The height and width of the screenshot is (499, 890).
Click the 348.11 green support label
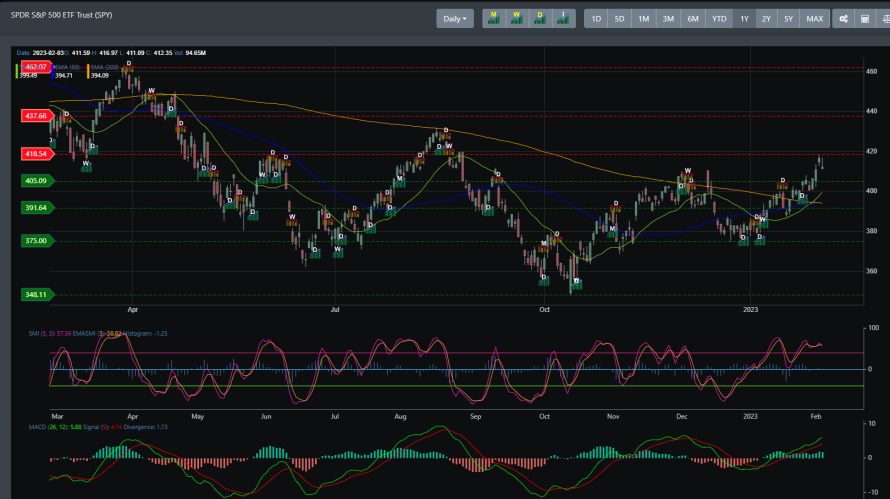pyautogui.click(x=37, y=295)
